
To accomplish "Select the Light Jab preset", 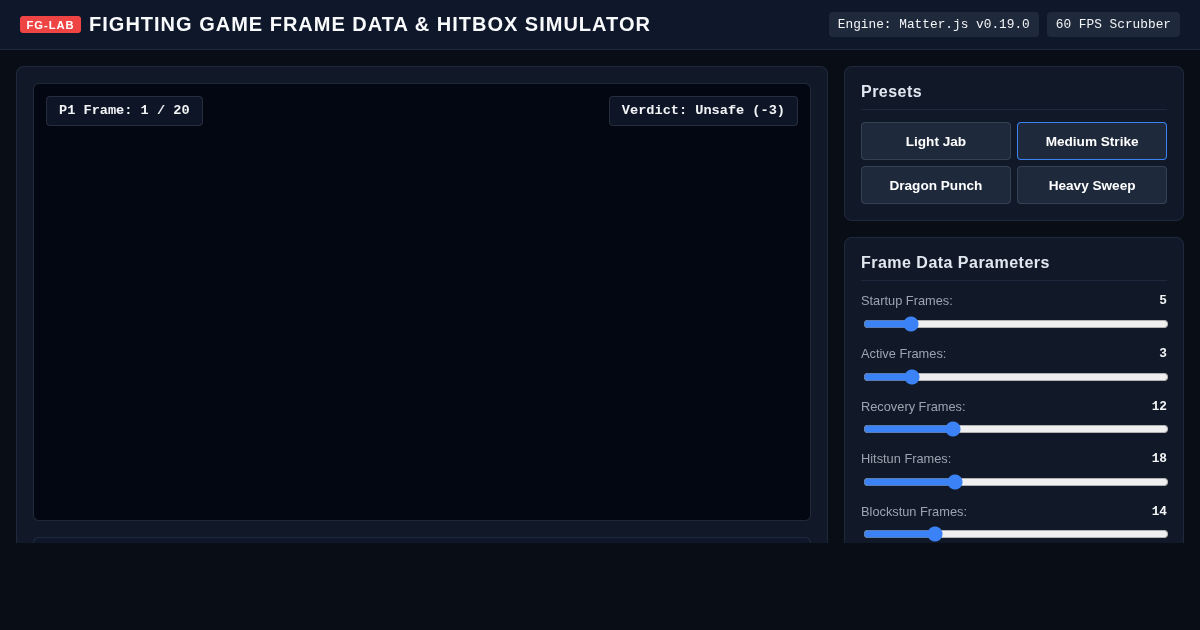I will (936, 141).
